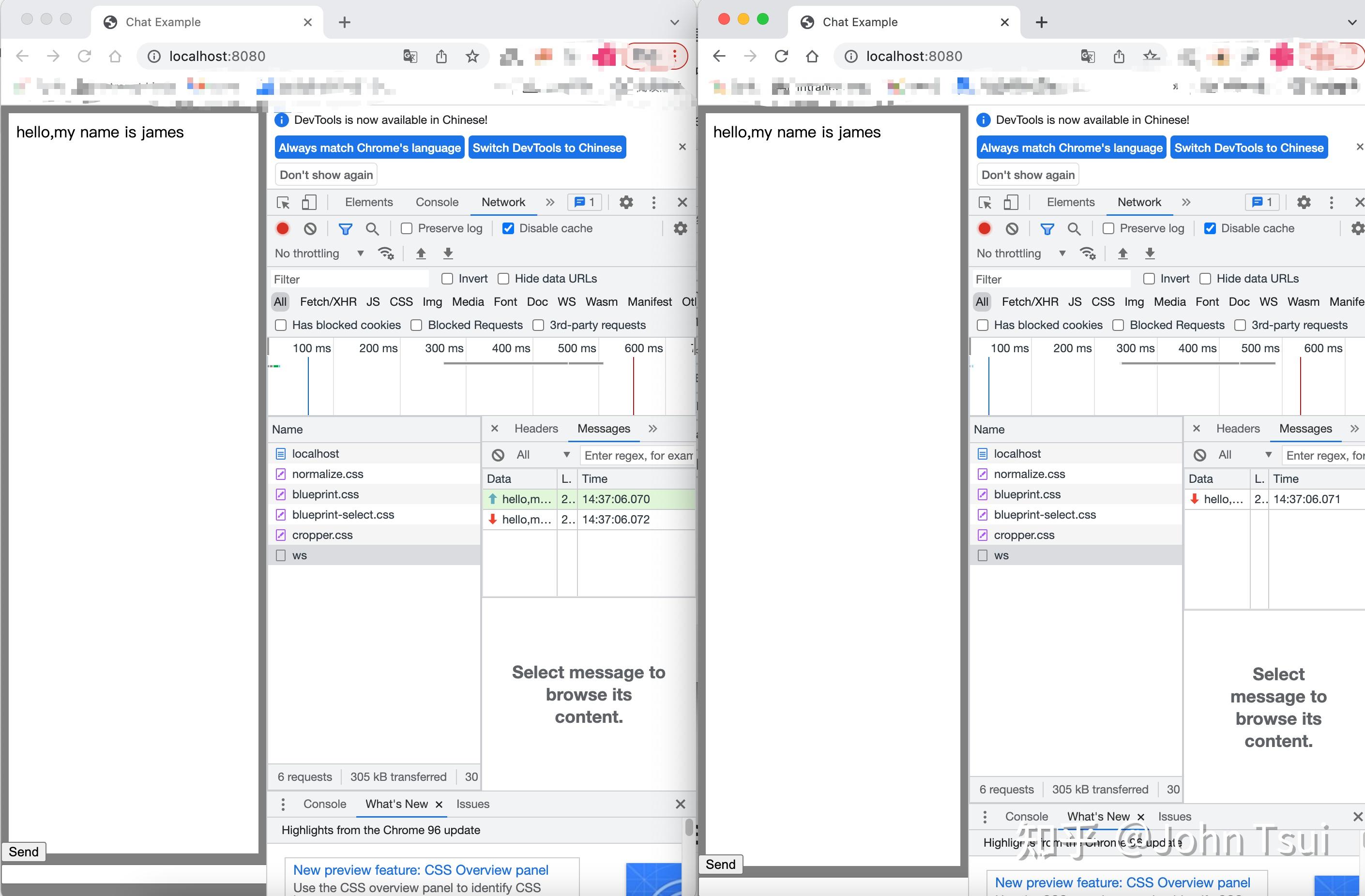
Task: Click the red record network log icon in left DevTools
Action: (x=282, y=229)
